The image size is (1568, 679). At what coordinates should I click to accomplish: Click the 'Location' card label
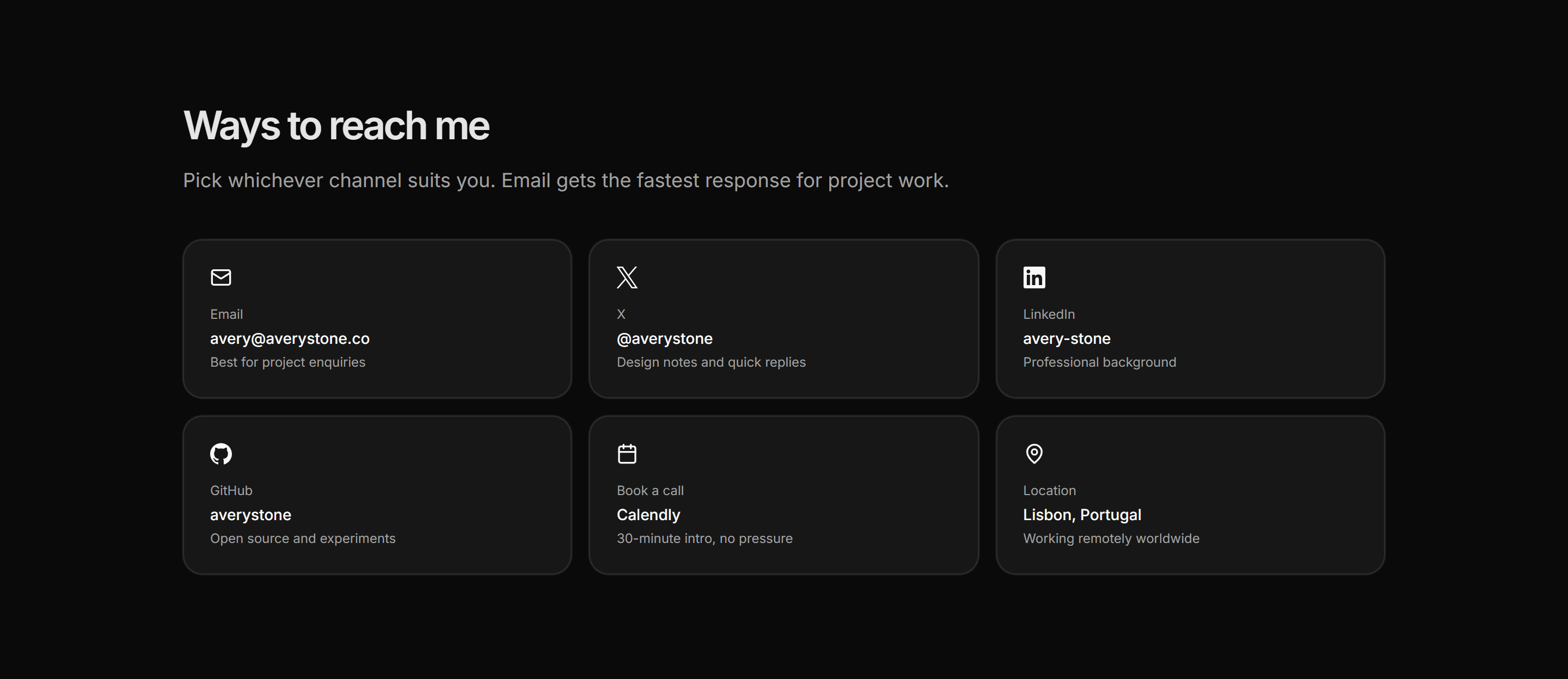pos(1049,490)
